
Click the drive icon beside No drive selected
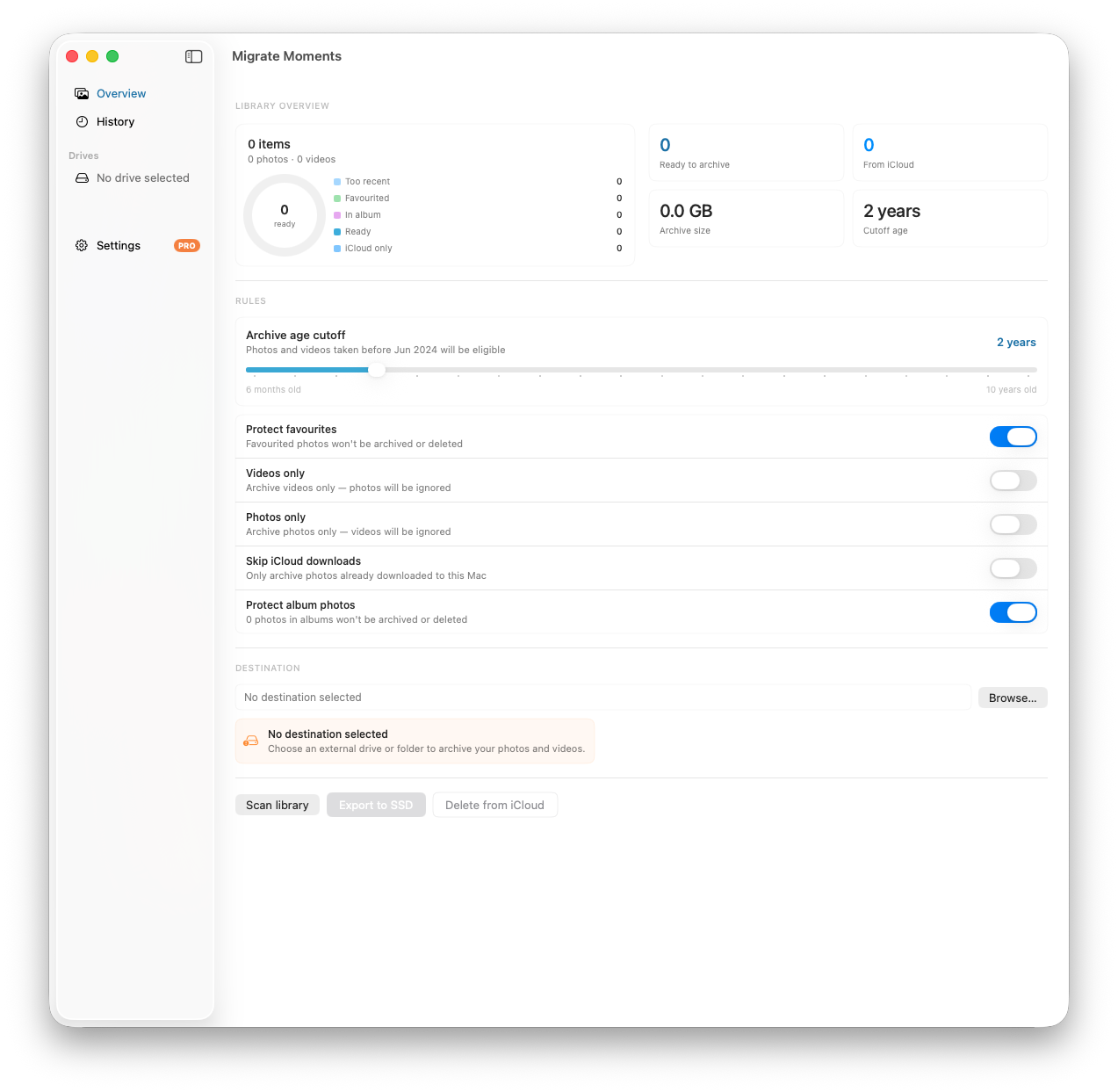point(82,177)
